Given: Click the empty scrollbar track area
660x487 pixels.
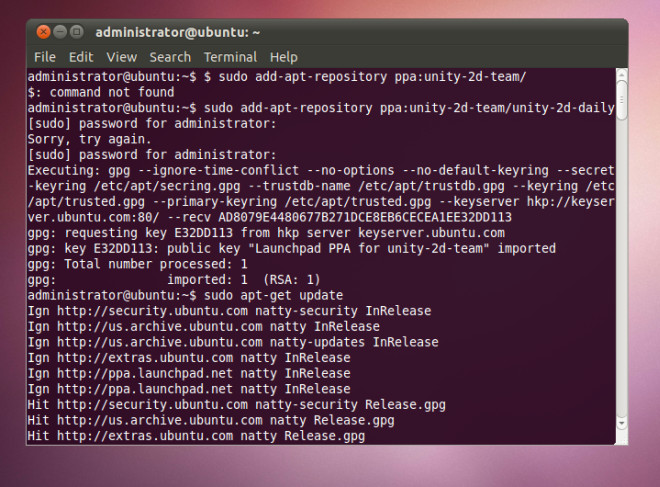Looking at the screenshot, I should [x=622, y=269].
